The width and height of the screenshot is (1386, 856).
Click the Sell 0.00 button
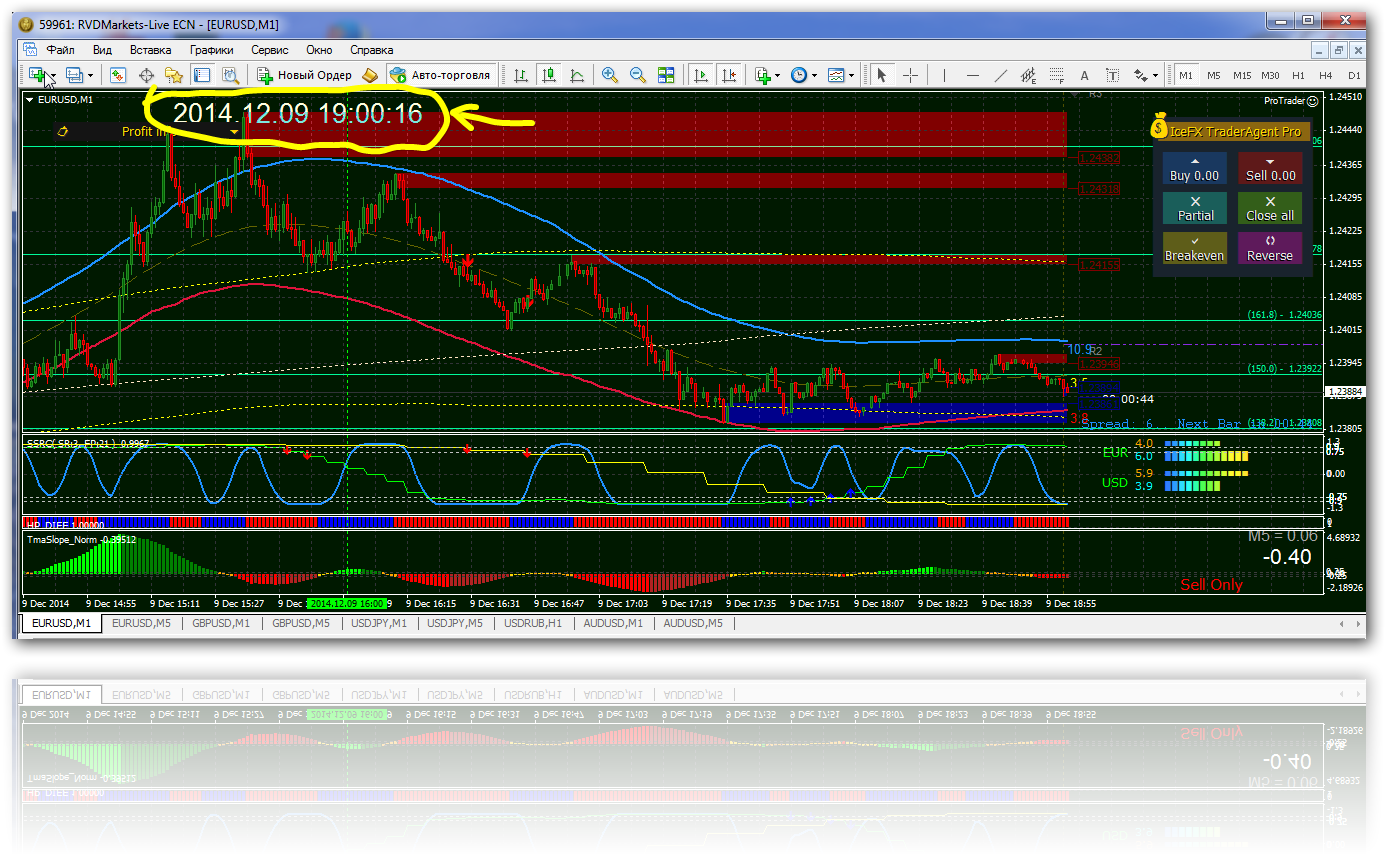(x=1271, y=168)
